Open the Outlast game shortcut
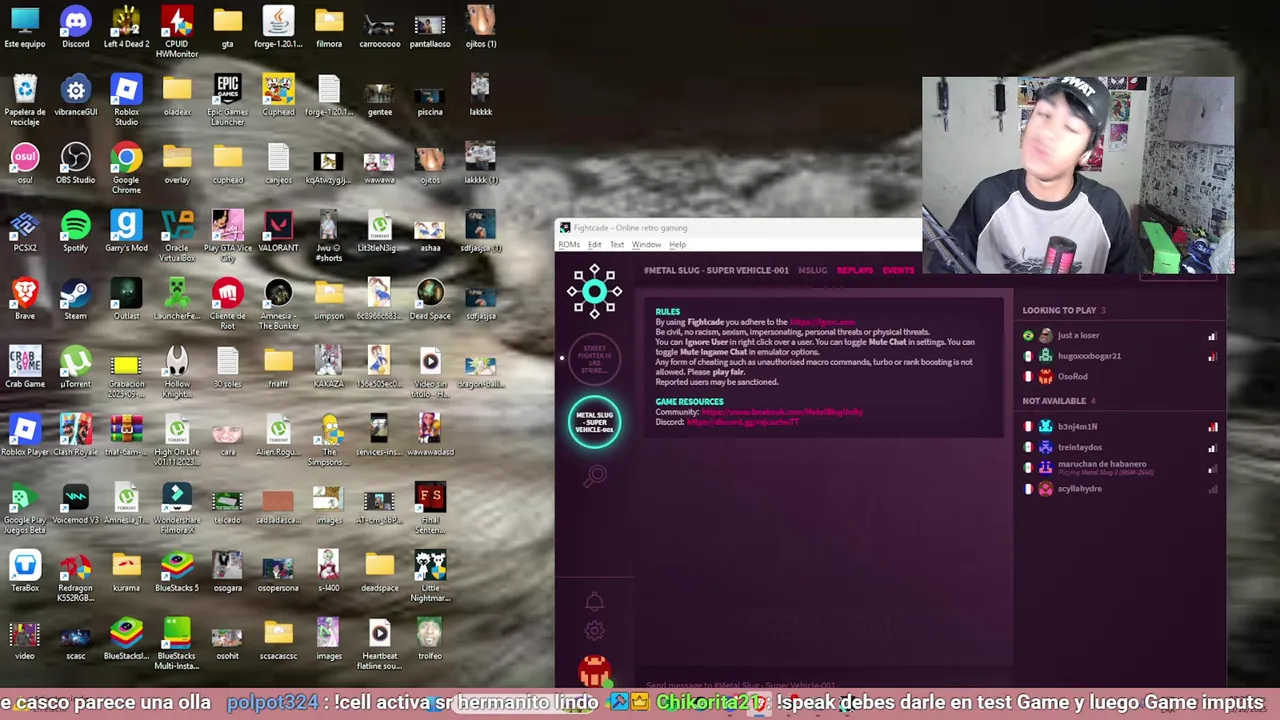Viewport: 1280px width, 720px height. coord(126,300)
